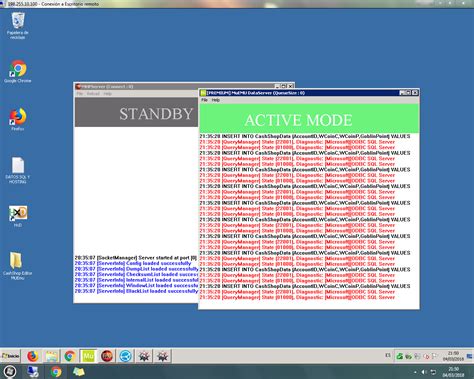Select the MuD shortcut icon on the desktop

click(18, 216)
